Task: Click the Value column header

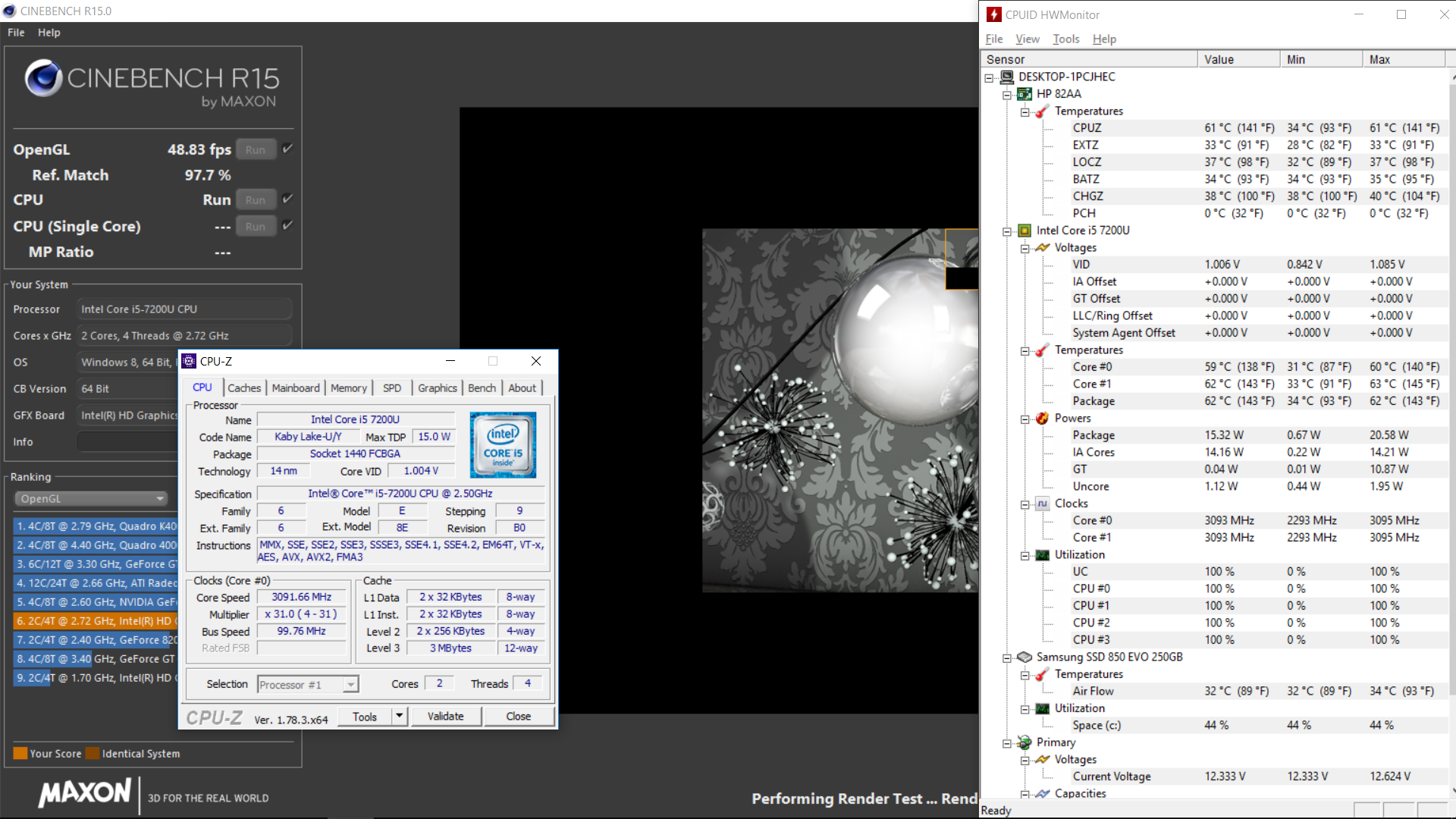Action: tap(1238, 59)
